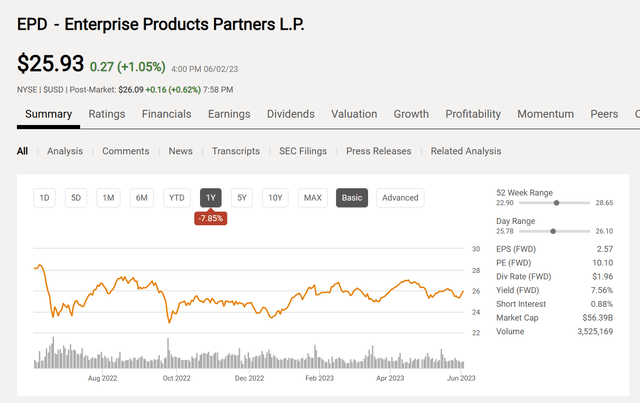Screen dimensions: 640x403
Task: Click the 52 Week Range slider marker
Action: (556, 203)
